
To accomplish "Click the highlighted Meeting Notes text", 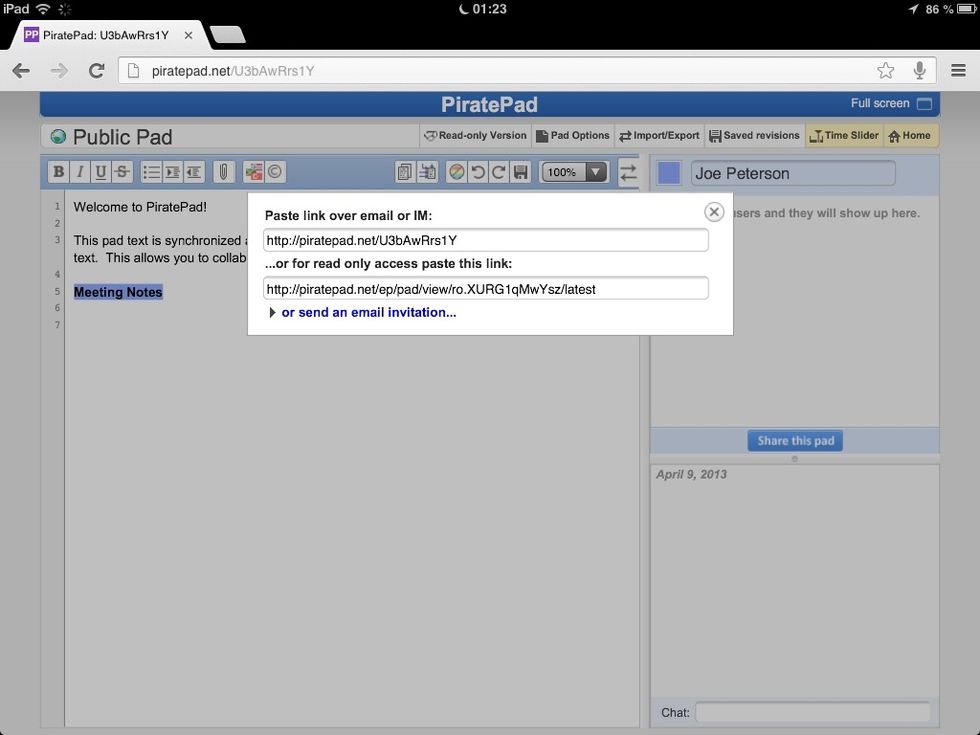I will 118,292.
